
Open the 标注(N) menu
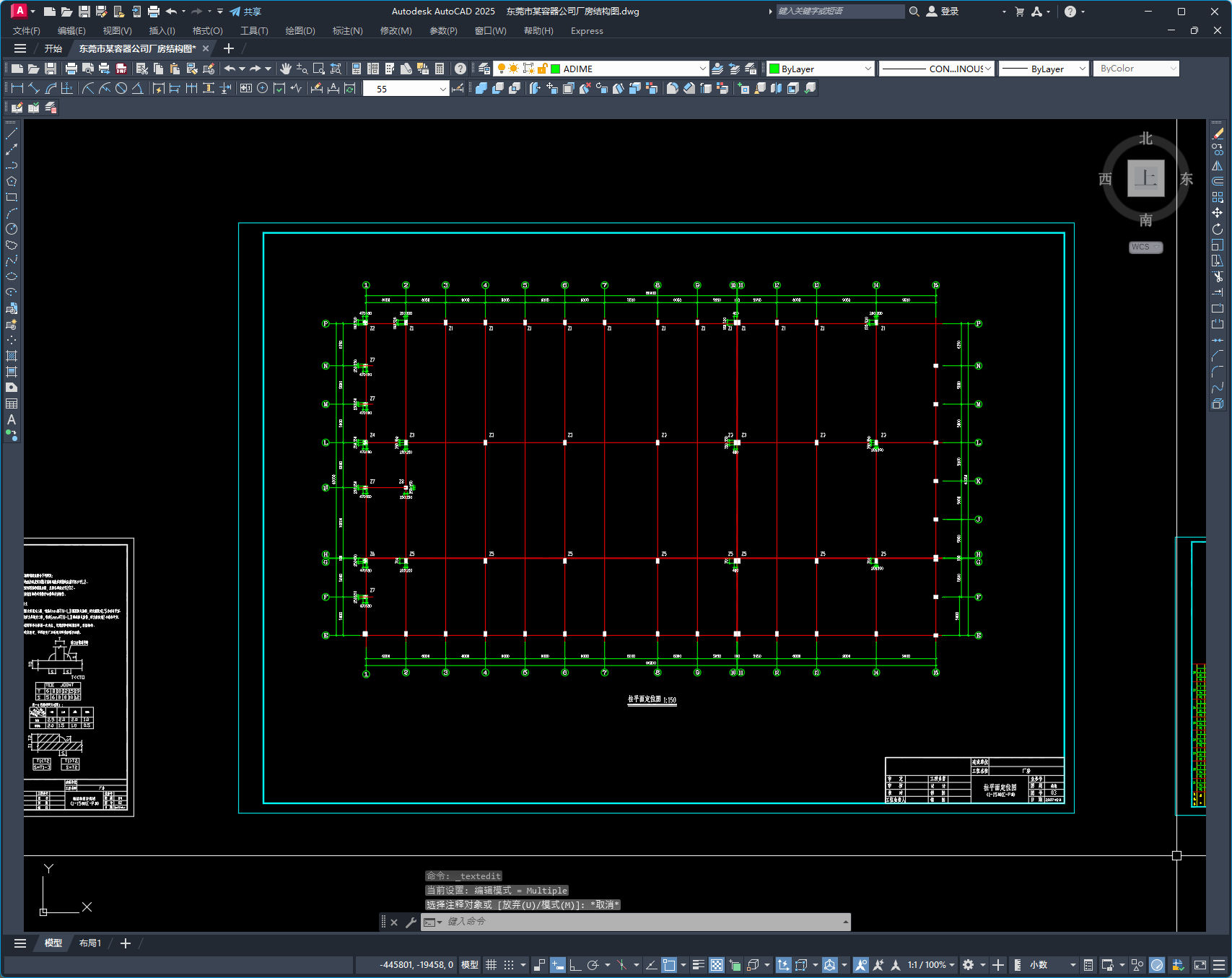click(x=347, y=31)
